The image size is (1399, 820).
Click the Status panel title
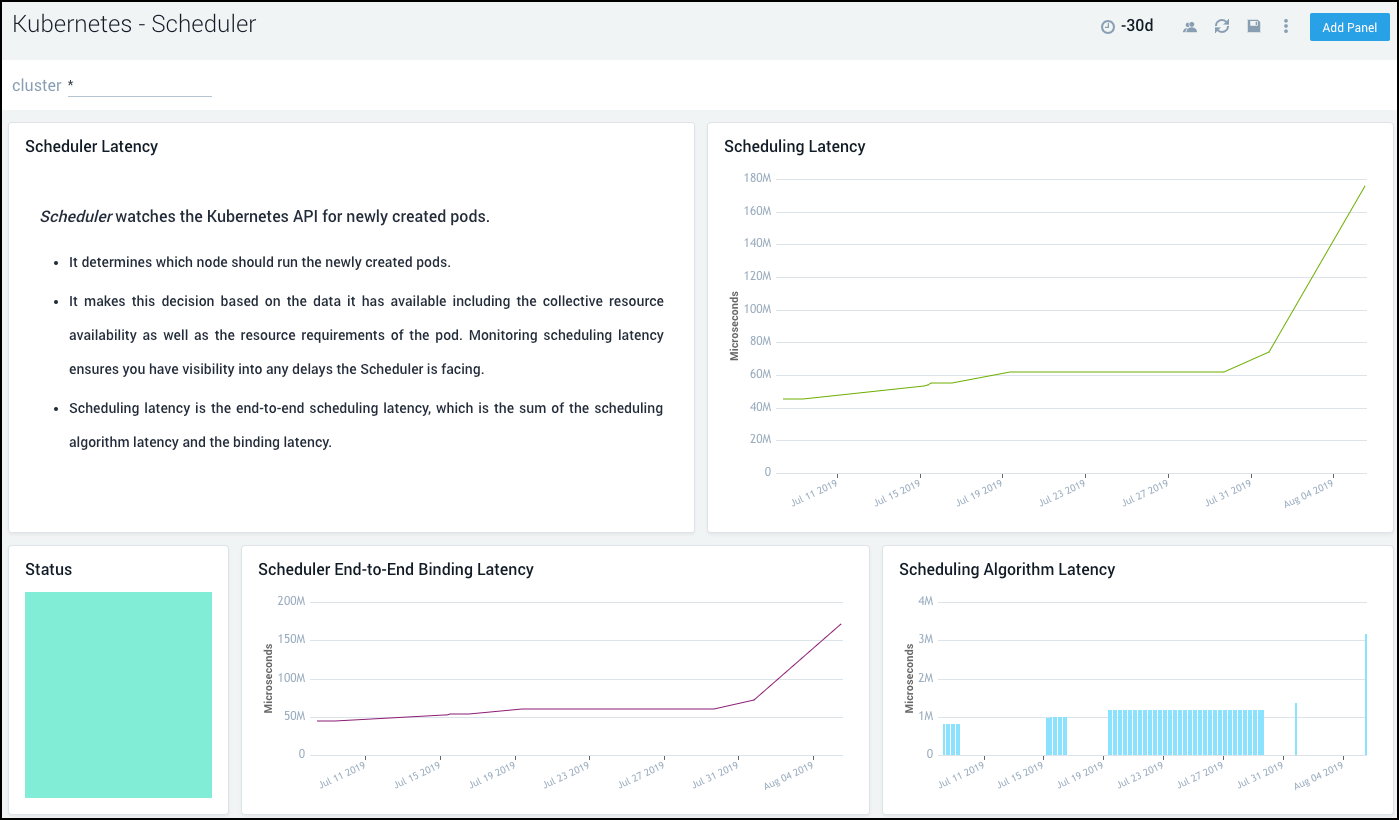pyautogui.click(x=48, y=570)
